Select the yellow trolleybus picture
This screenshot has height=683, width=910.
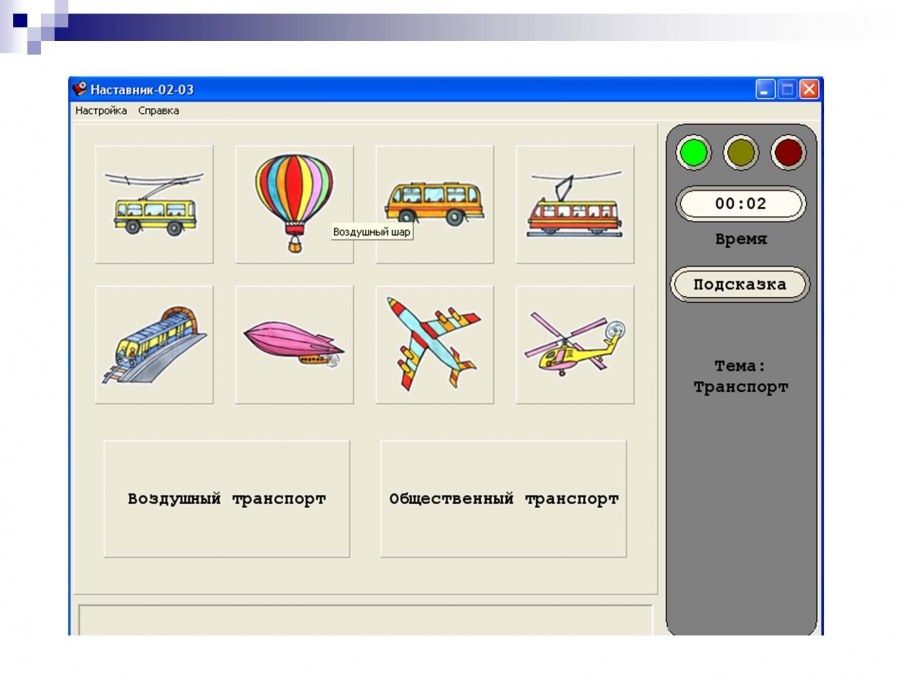[154, 204]
